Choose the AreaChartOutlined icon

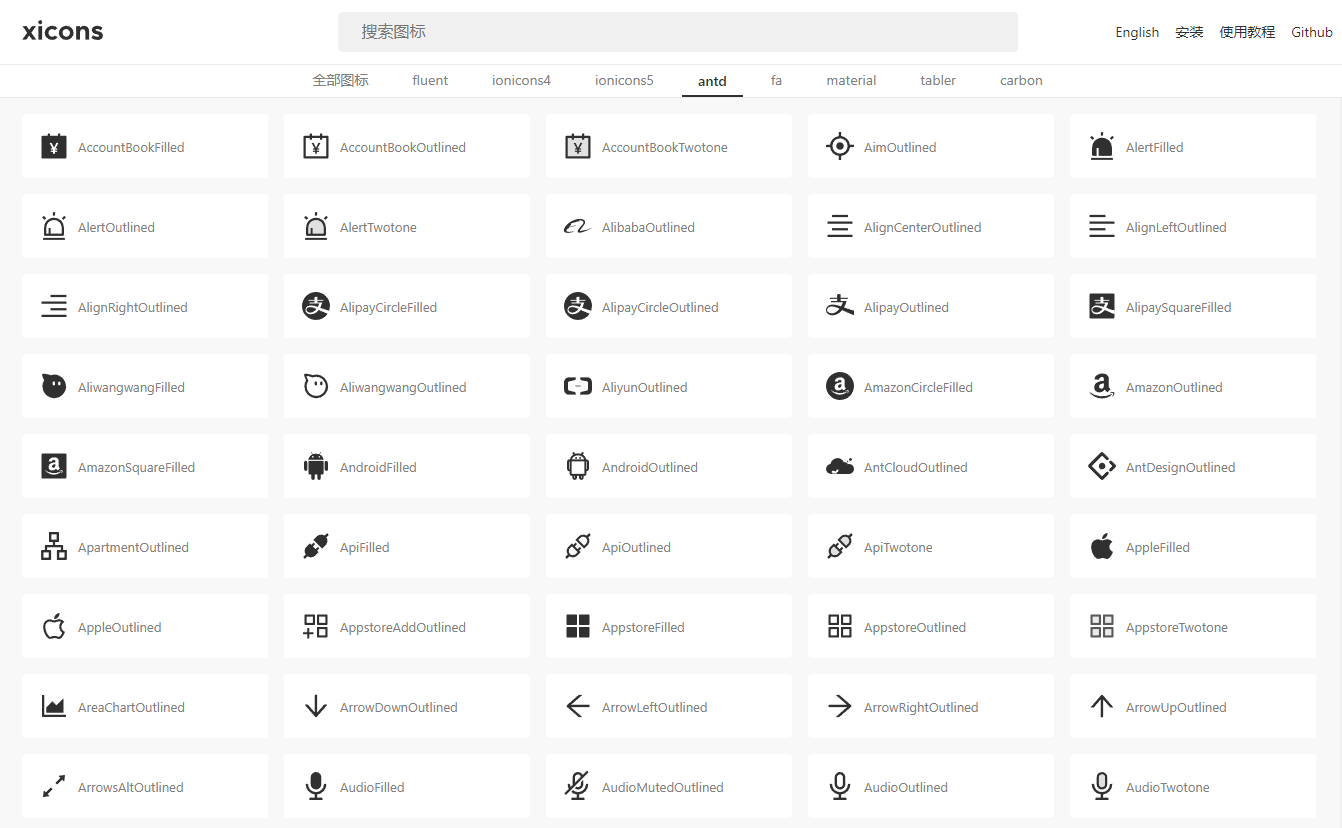pos(54,707)
